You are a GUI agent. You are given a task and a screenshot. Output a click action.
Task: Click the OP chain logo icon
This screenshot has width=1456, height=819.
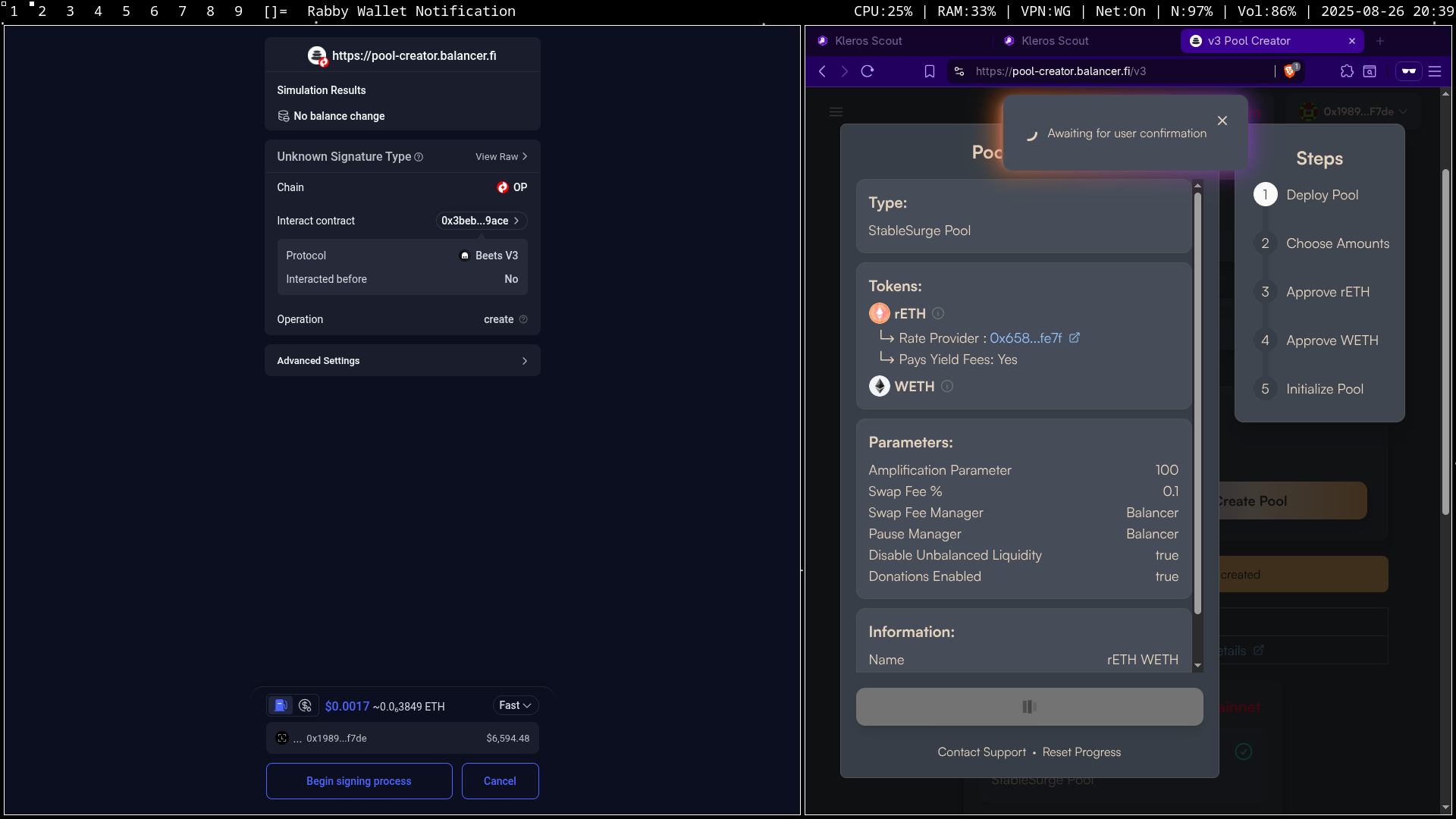click(x=502, y=187)
